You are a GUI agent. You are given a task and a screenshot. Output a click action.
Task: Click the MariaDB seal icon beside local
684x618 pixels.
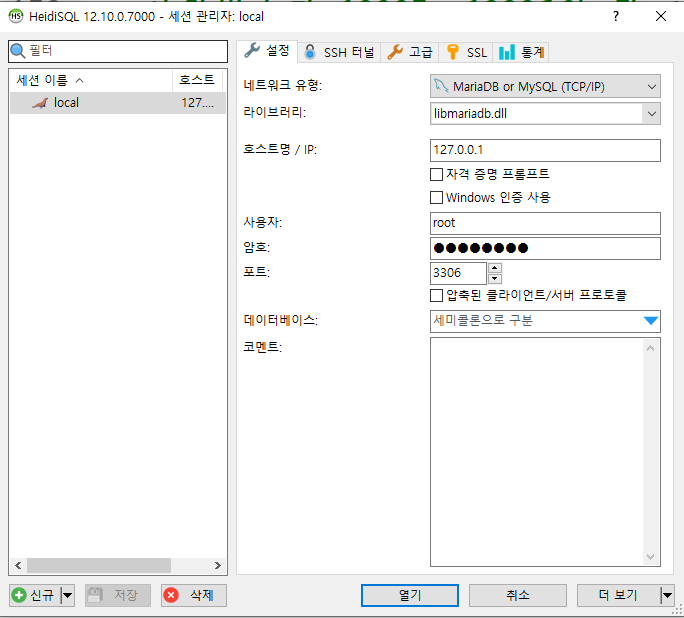click(40, 103)
